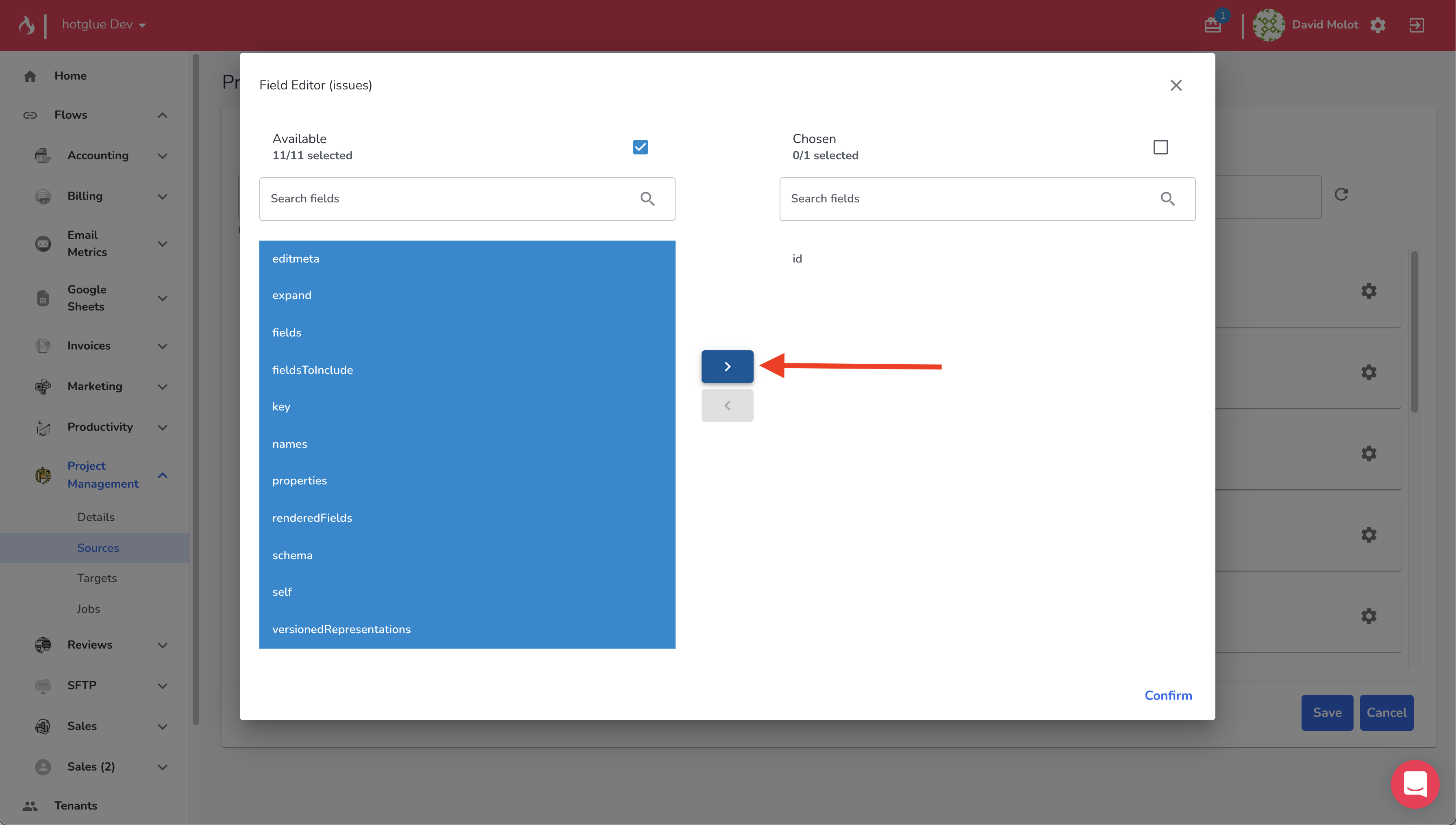The width and height of the screenshot is (1456, 825).
Task: Uncheck the Available select-all checkbox
Action: (640, 147)
